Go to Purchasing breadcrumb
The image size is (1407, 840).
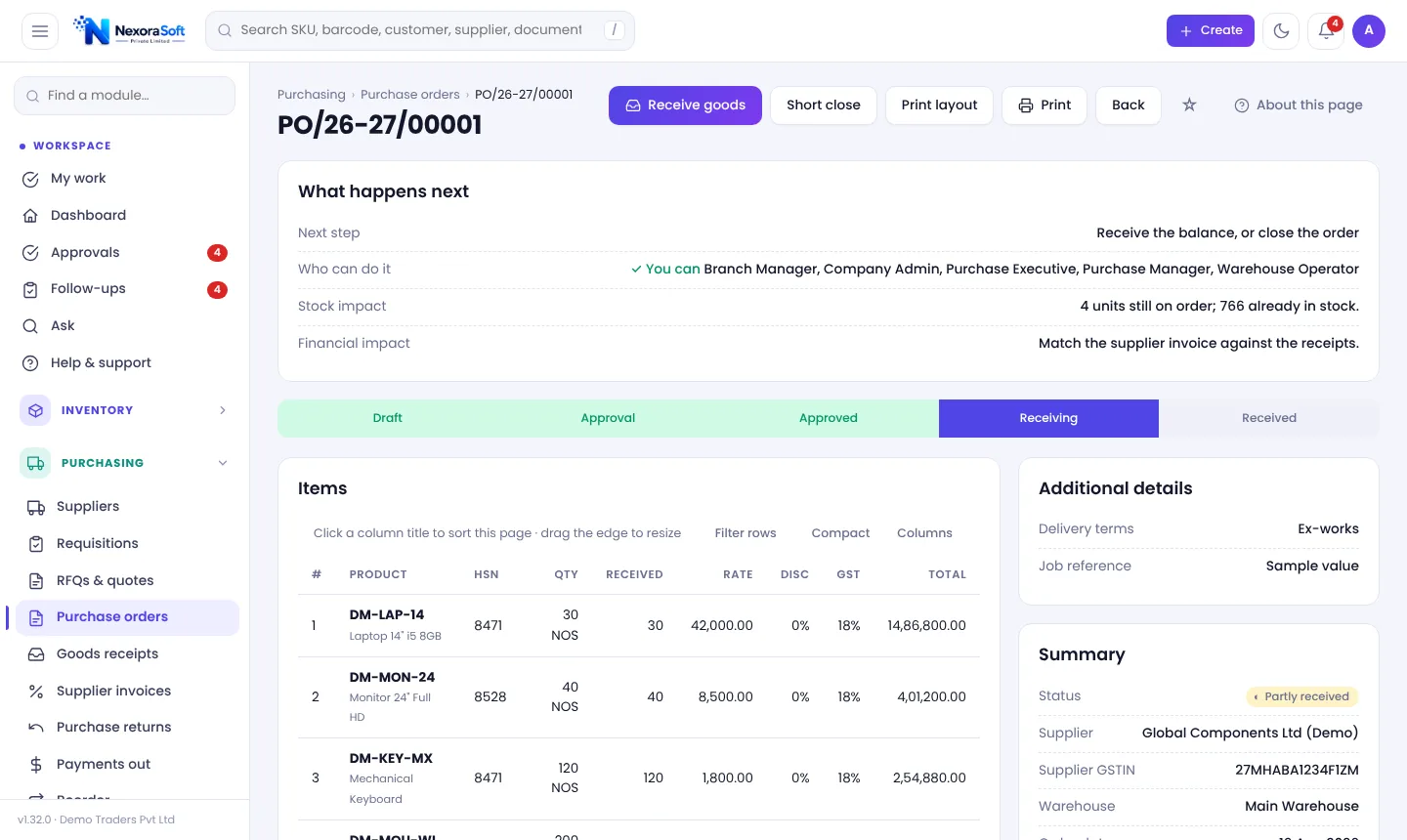point(312,95)
